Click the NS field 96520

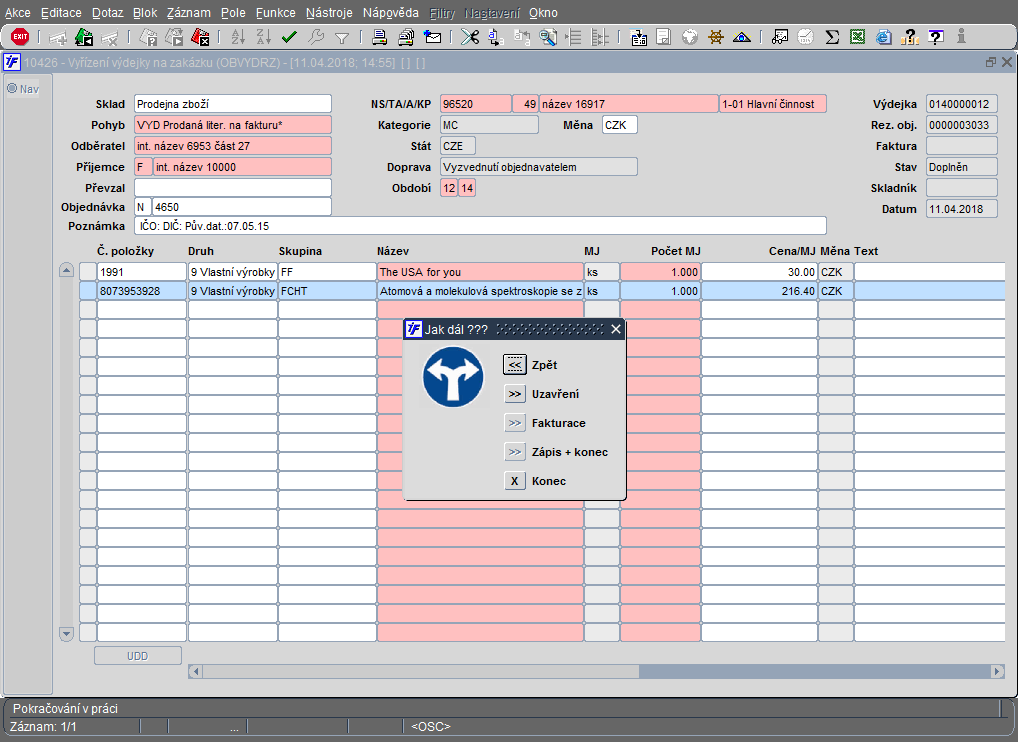tap(475, 104)
